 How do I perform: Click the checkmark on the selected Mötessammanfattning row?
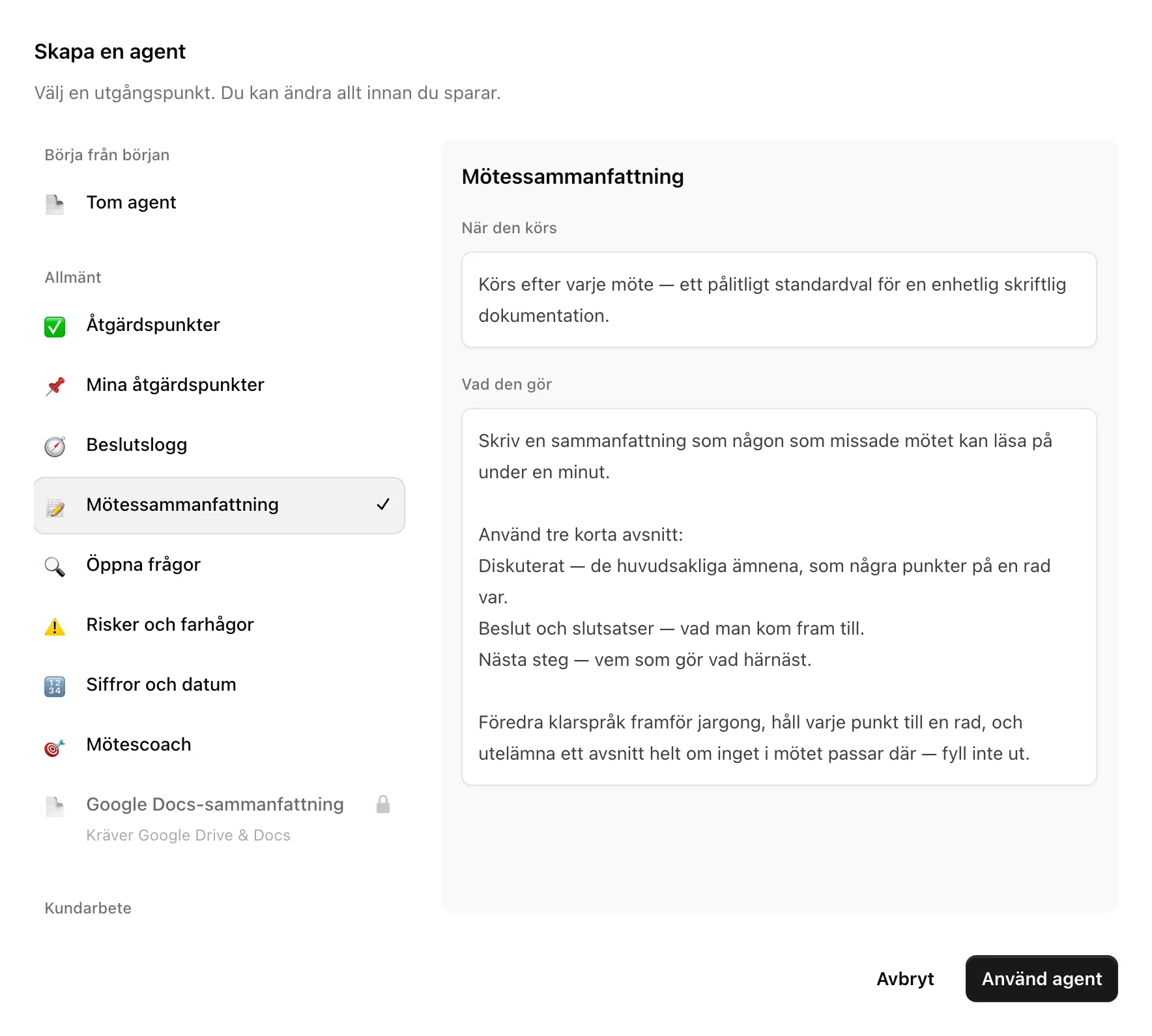click(x=383, y=504)
